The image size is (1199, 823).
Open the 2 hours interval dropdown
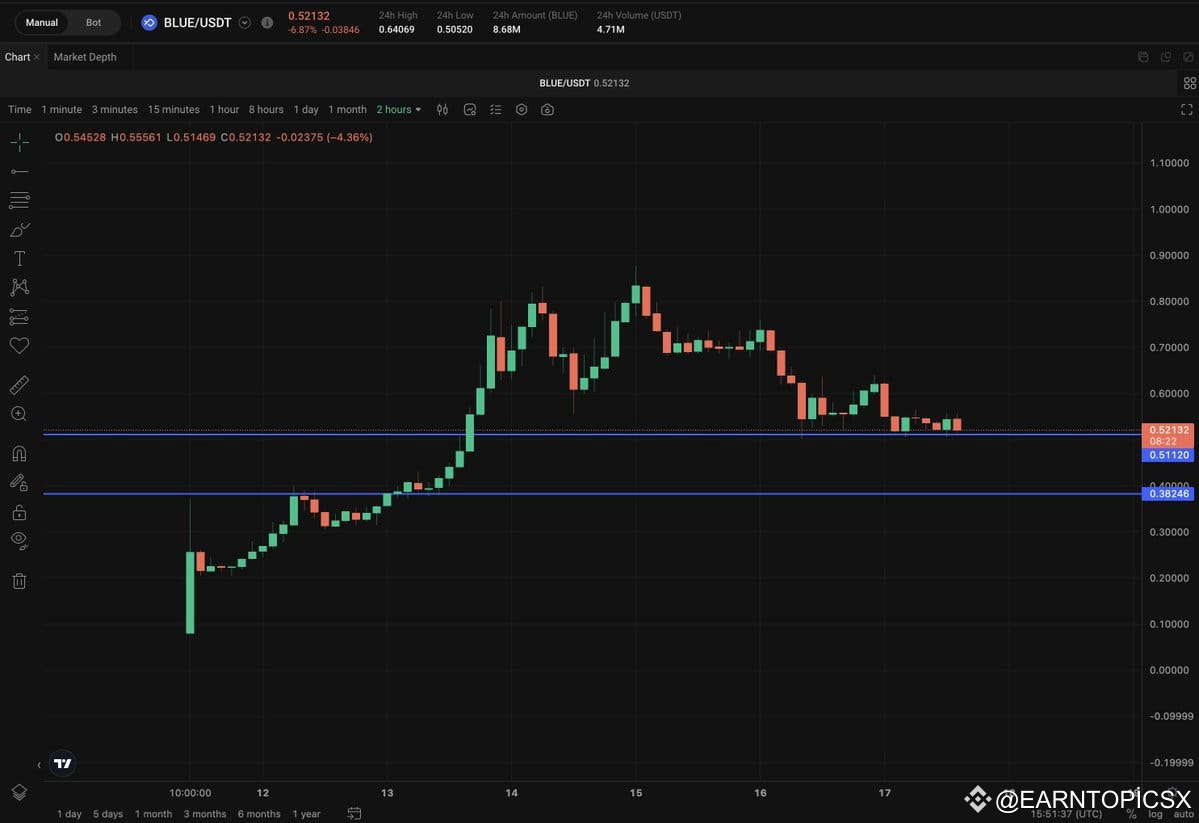click(398, 109)
